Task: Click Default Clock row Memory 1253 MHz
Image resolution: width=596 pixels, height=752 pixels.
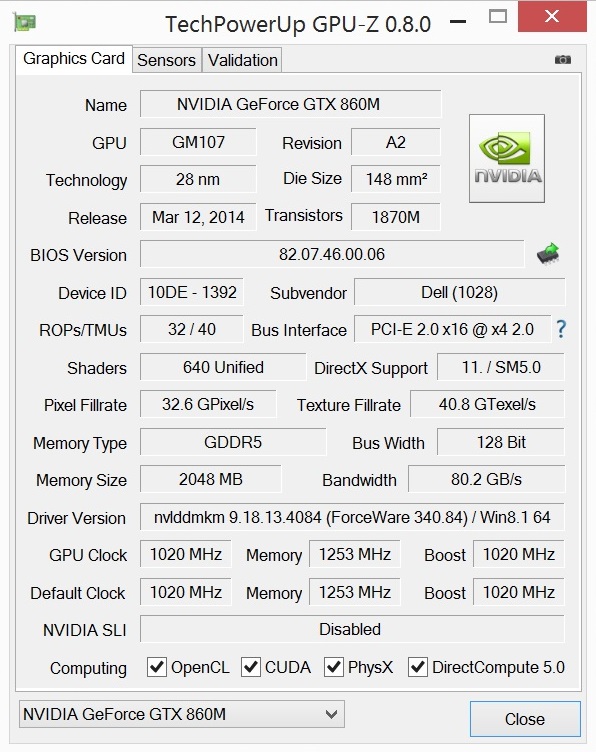Action: [355, 592]
